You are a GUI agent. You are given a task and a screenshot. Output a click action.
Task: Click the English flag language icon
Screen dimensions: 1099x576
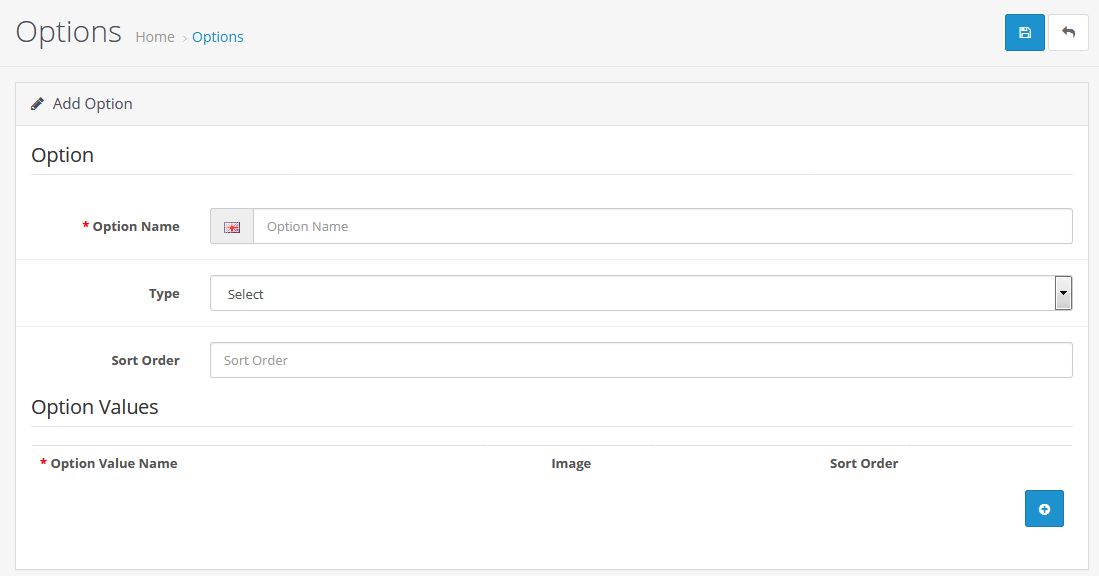click(232, 226)
